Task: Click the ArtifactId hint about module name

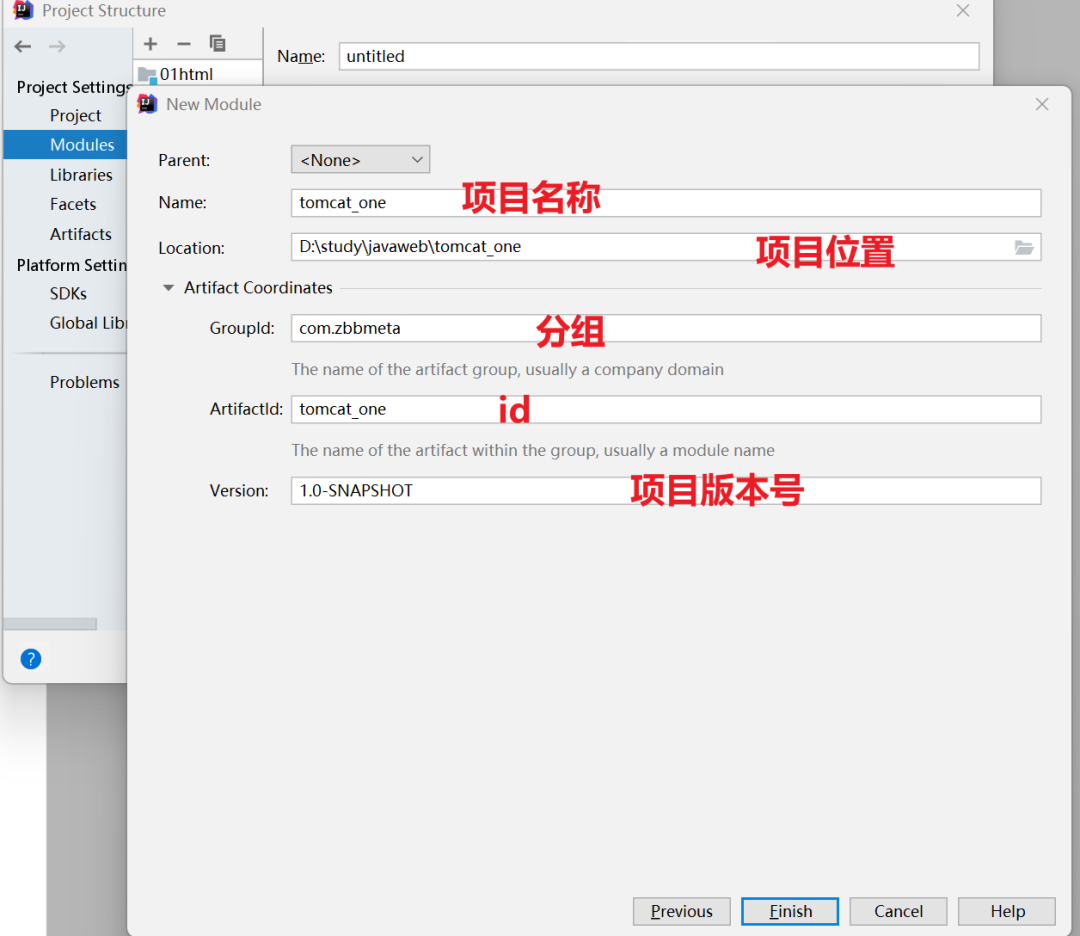Action: pyautogui.click(x=532, y=450)
